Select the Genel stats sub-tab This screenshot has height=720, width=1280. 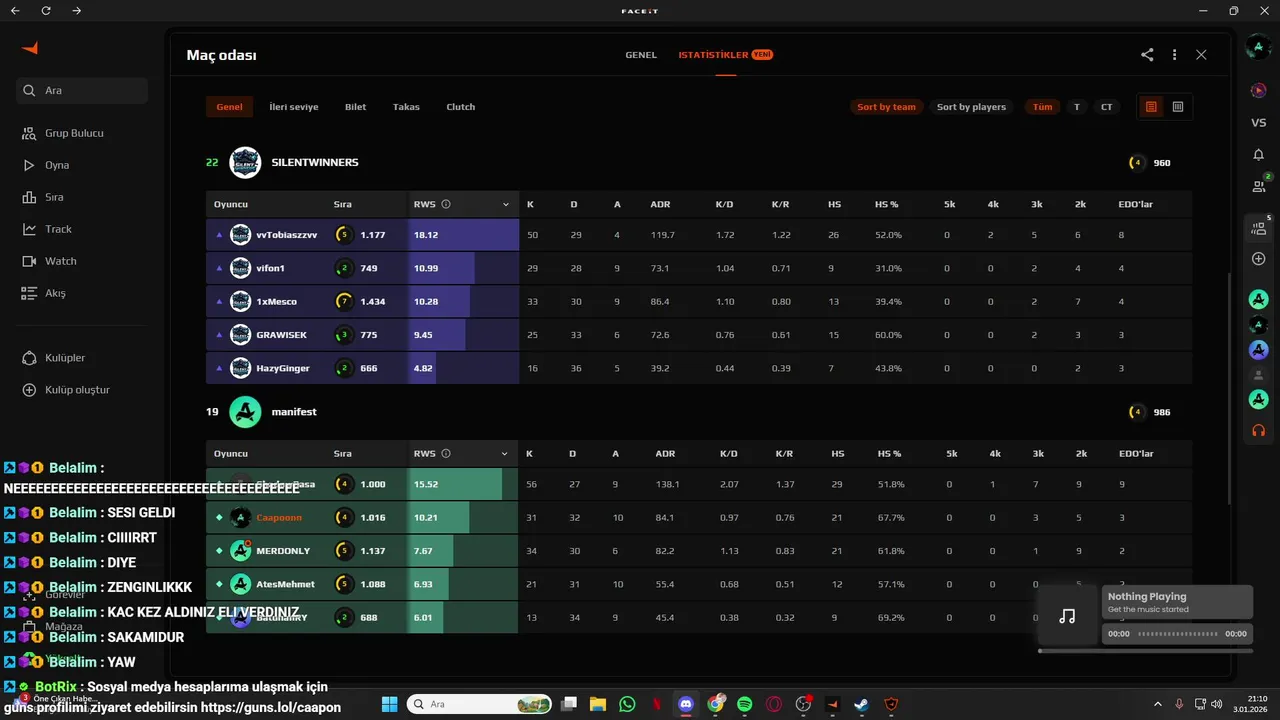click(229, 107)
